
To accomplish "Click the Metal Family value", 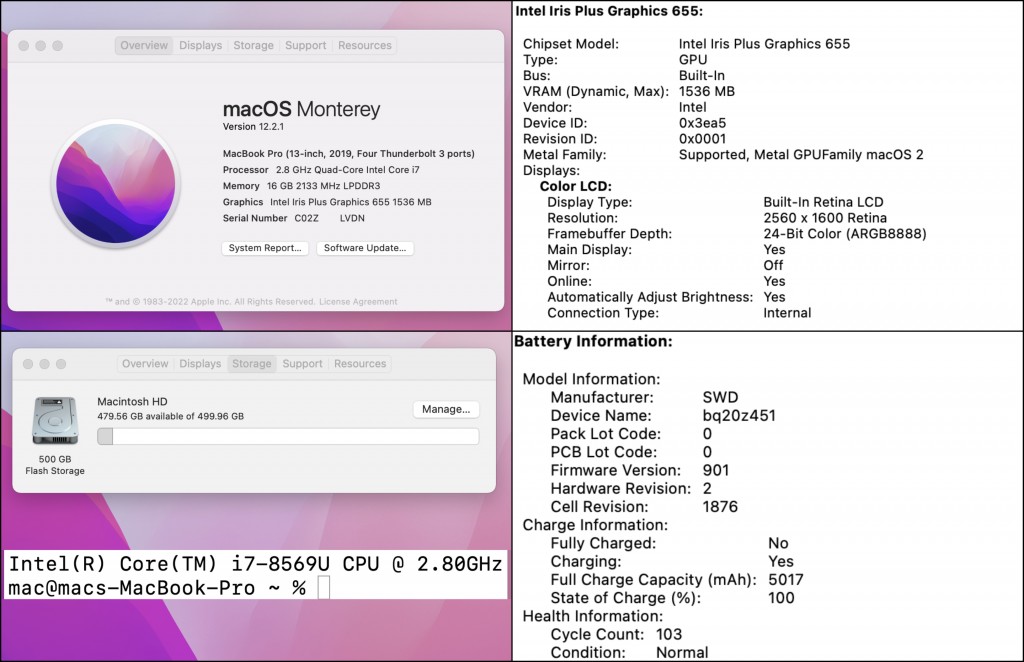I will click(801, 155).
